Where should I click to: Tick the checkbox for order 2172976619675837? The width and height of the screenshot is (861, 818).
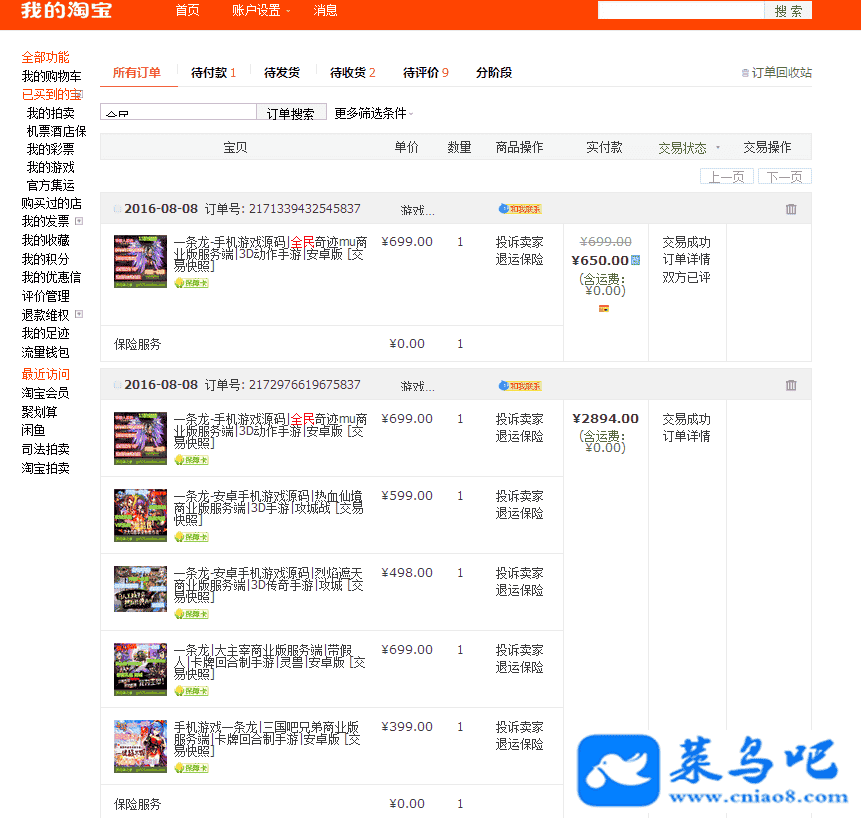click(117, 386)
